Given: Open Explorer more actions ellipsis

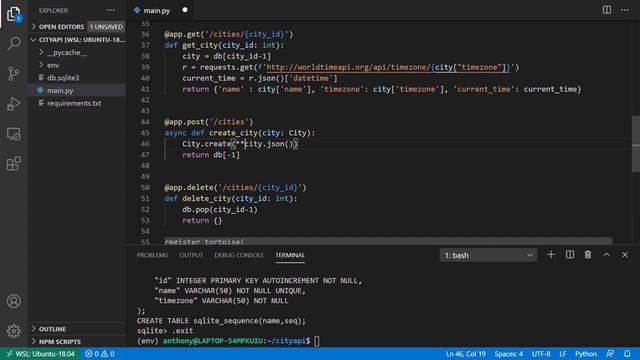Looking at the screenshot, I should click(111, 10).
